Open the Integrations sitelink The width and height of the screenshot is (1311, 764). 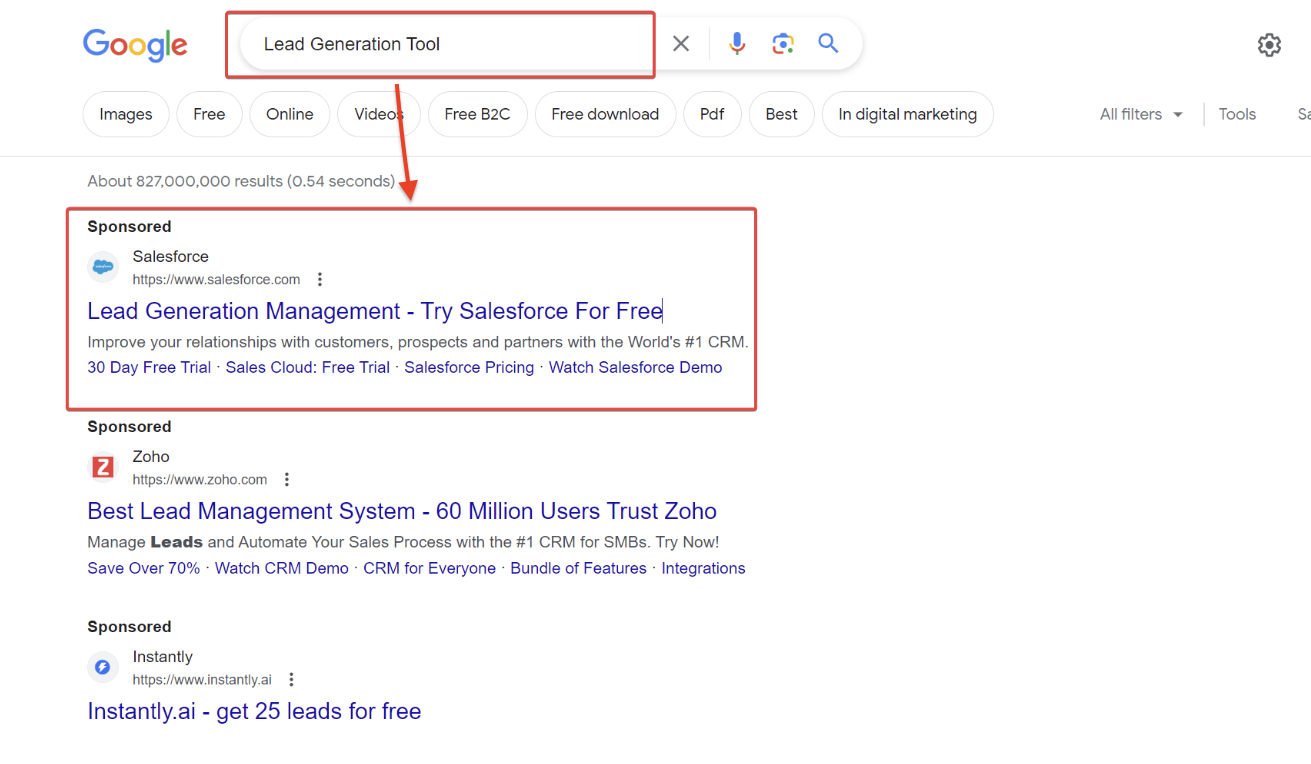pyautogui.click(x=703, y=568)
